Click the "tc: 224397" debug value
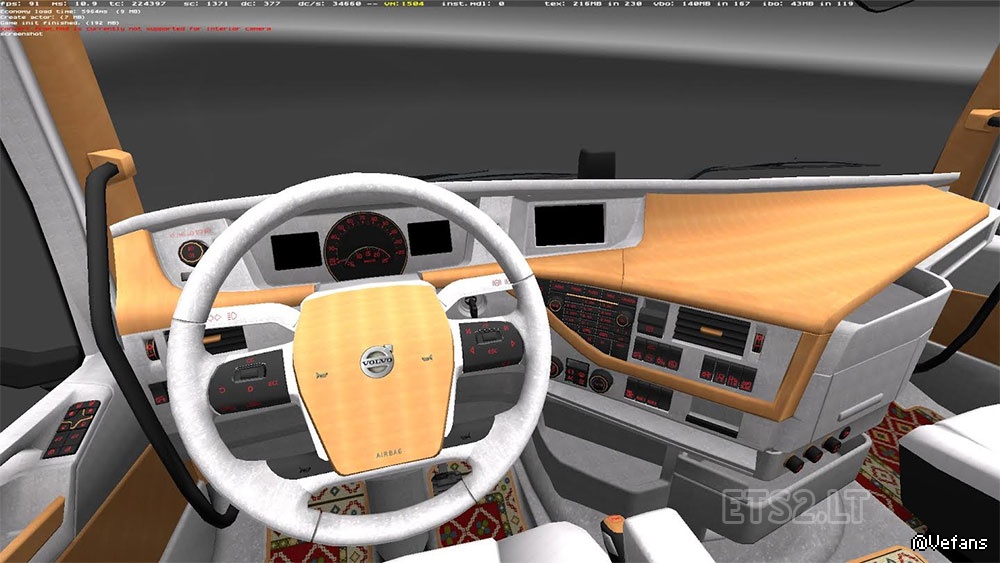The image size is (1000, 563). [138, 4]
